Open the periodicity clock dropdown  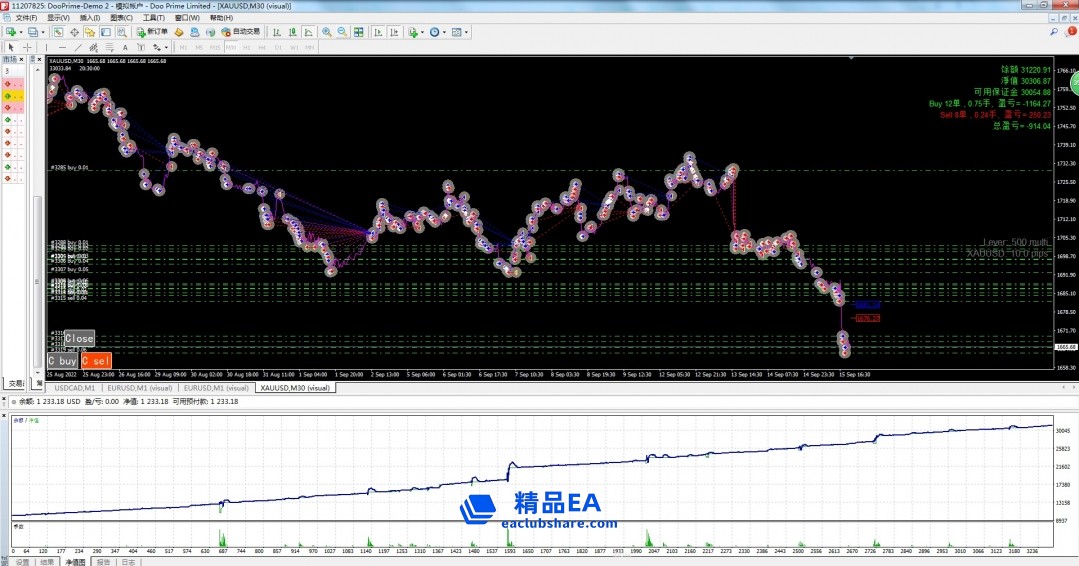click(446, 32)
